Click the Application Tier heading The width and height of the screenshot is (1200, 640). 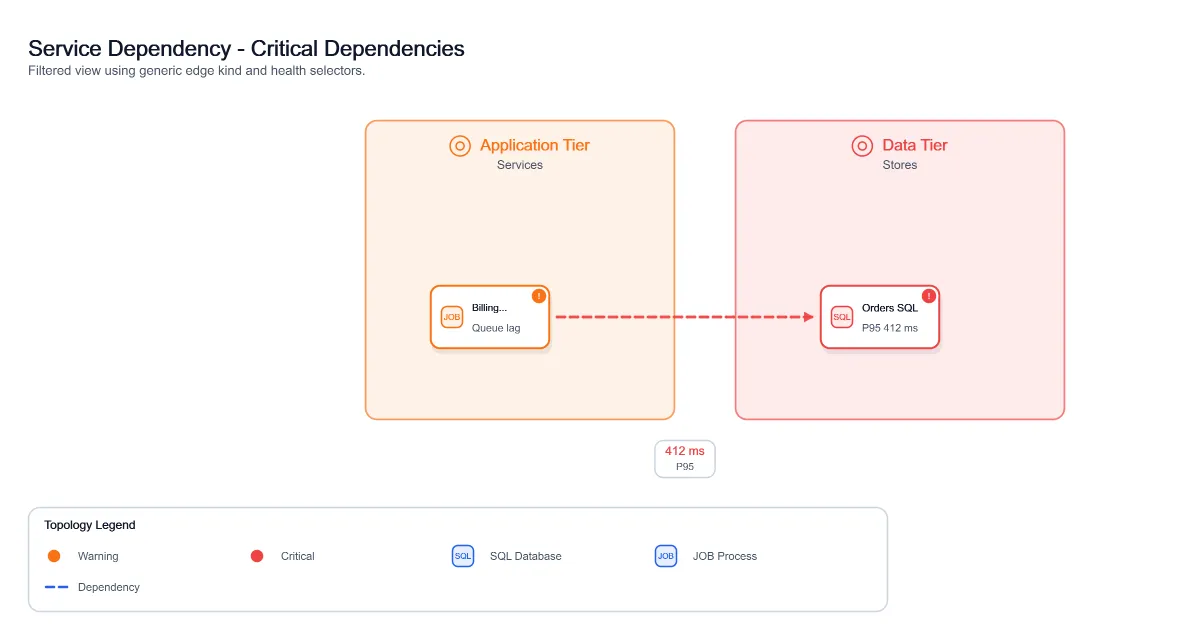[535, 145]
